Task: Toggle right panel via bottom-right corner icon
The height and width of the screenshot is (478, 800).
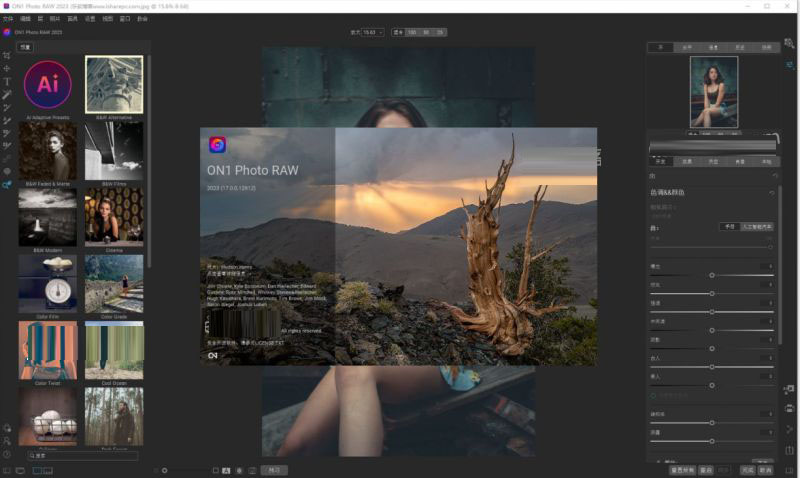Action: click(791, 470)
